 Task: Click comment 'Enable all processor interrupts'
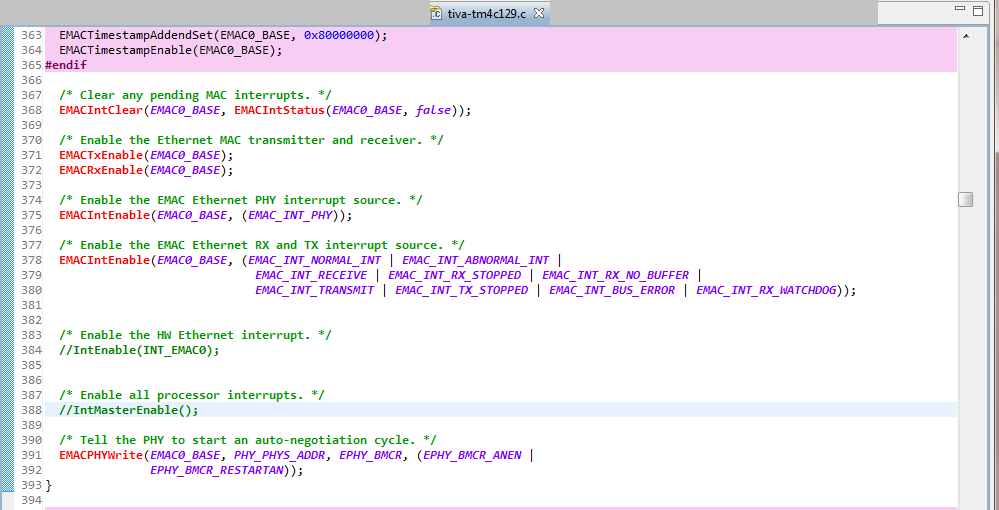(x=192, y=395)
